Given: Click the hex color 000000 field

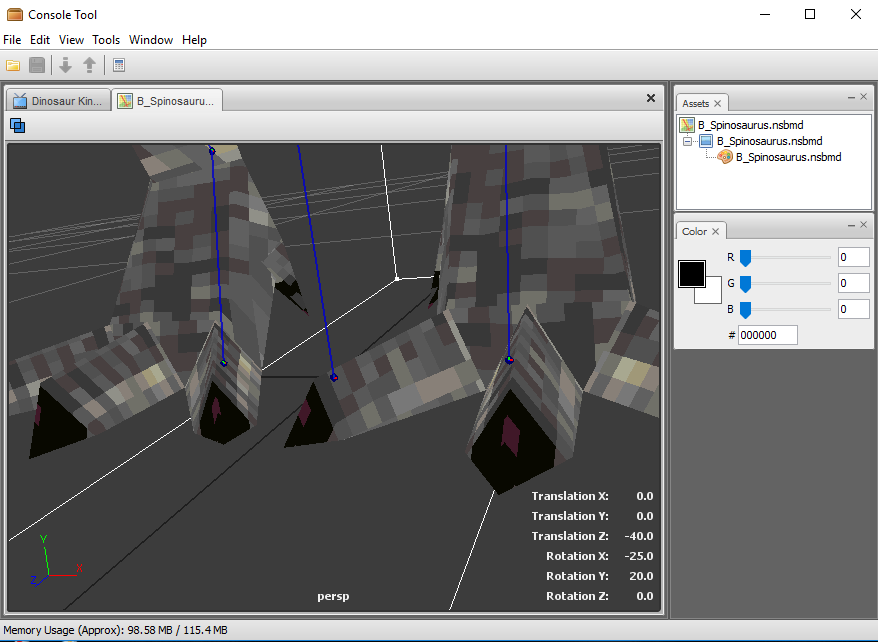Looking at the screenshot, I should (x=768, y=335).
